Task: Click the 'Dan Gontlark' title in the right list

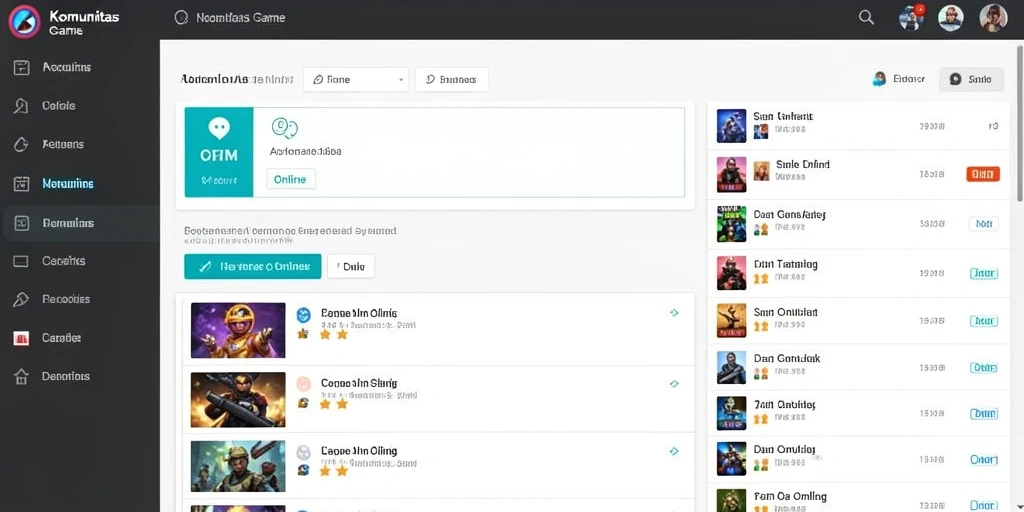Action: point(787,359)
